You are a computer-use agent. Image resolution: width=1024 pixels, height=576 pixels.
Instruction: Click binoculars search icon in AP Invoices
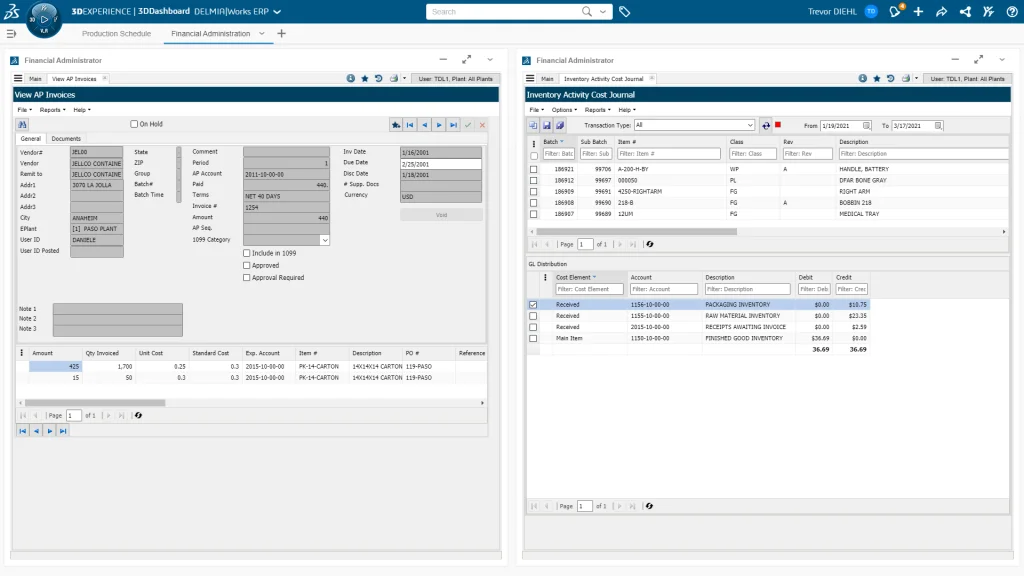22,125
